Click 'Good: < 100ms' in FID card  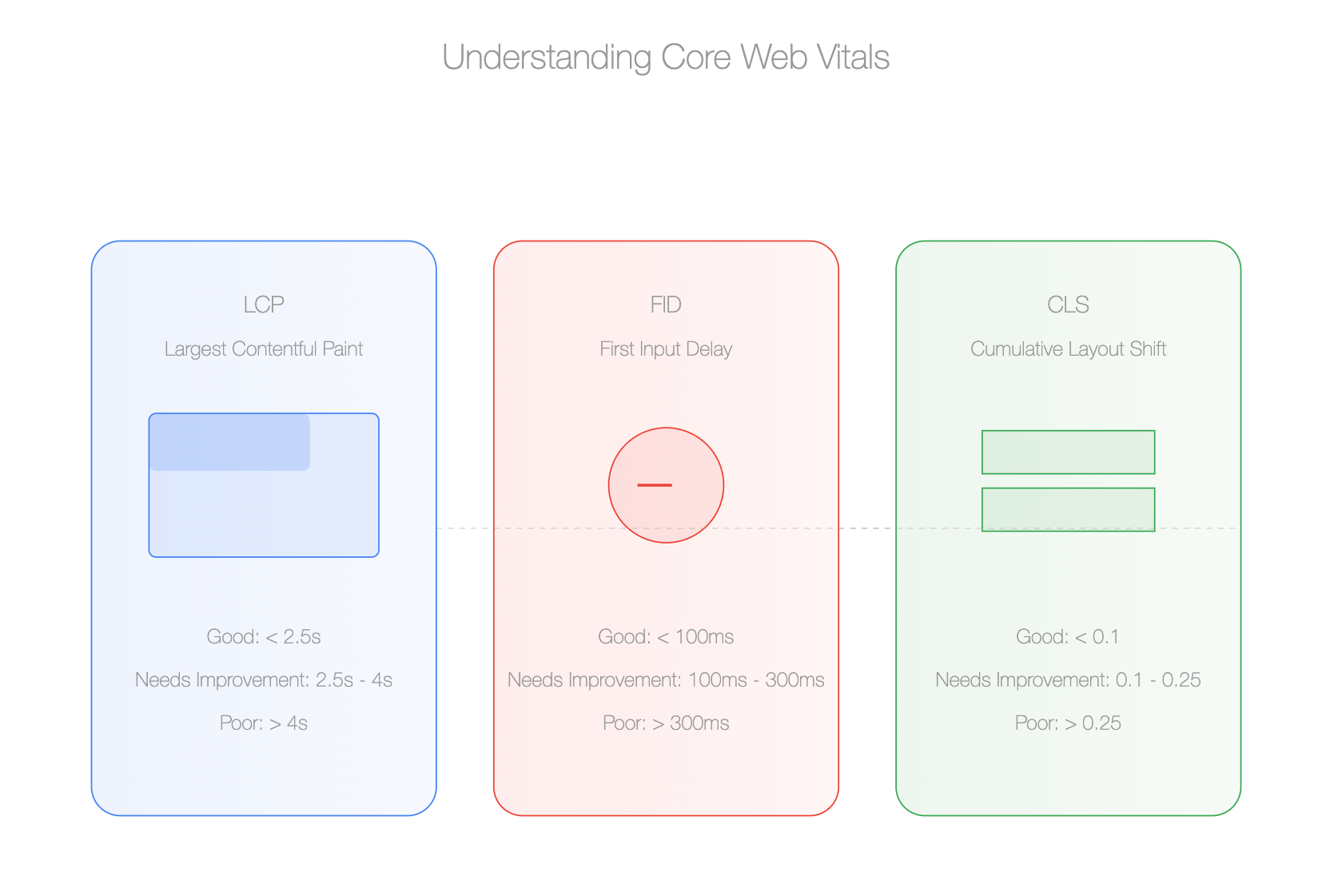[666, 637]
